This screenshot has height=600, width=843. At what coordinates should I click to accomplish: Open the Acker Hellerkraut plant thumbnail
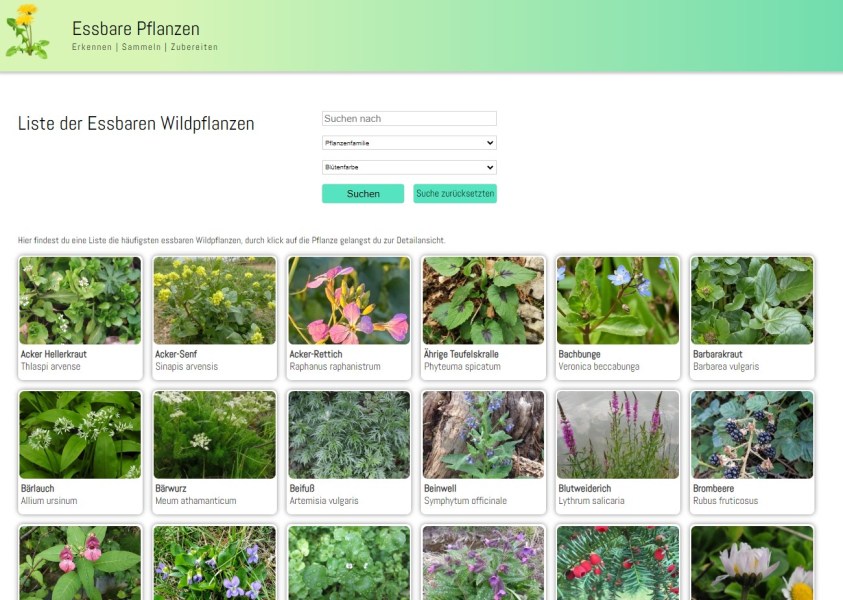tap(80, 301)
